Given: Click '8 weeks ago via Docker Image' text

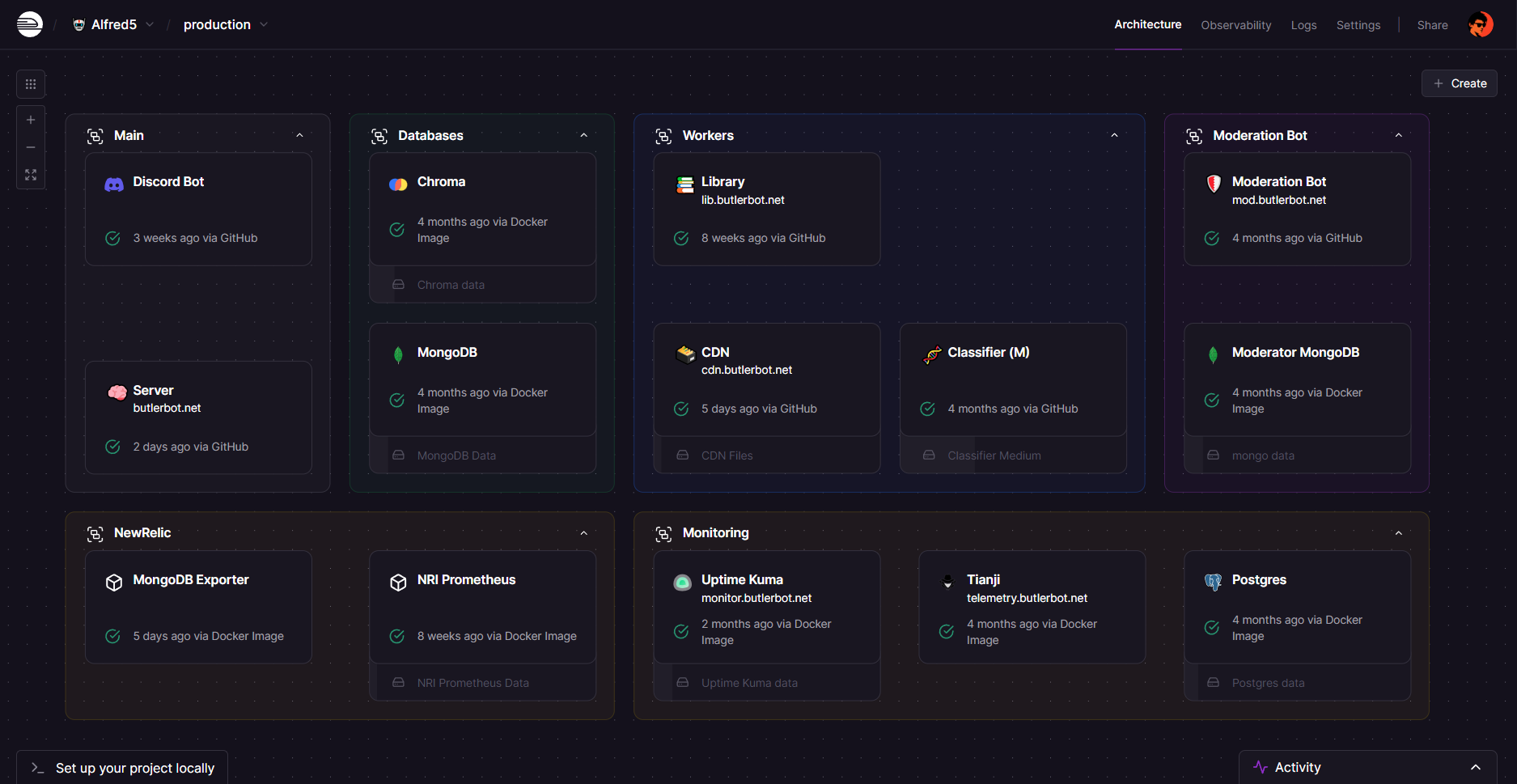Looking at the screenshot, I should point(497,636).
